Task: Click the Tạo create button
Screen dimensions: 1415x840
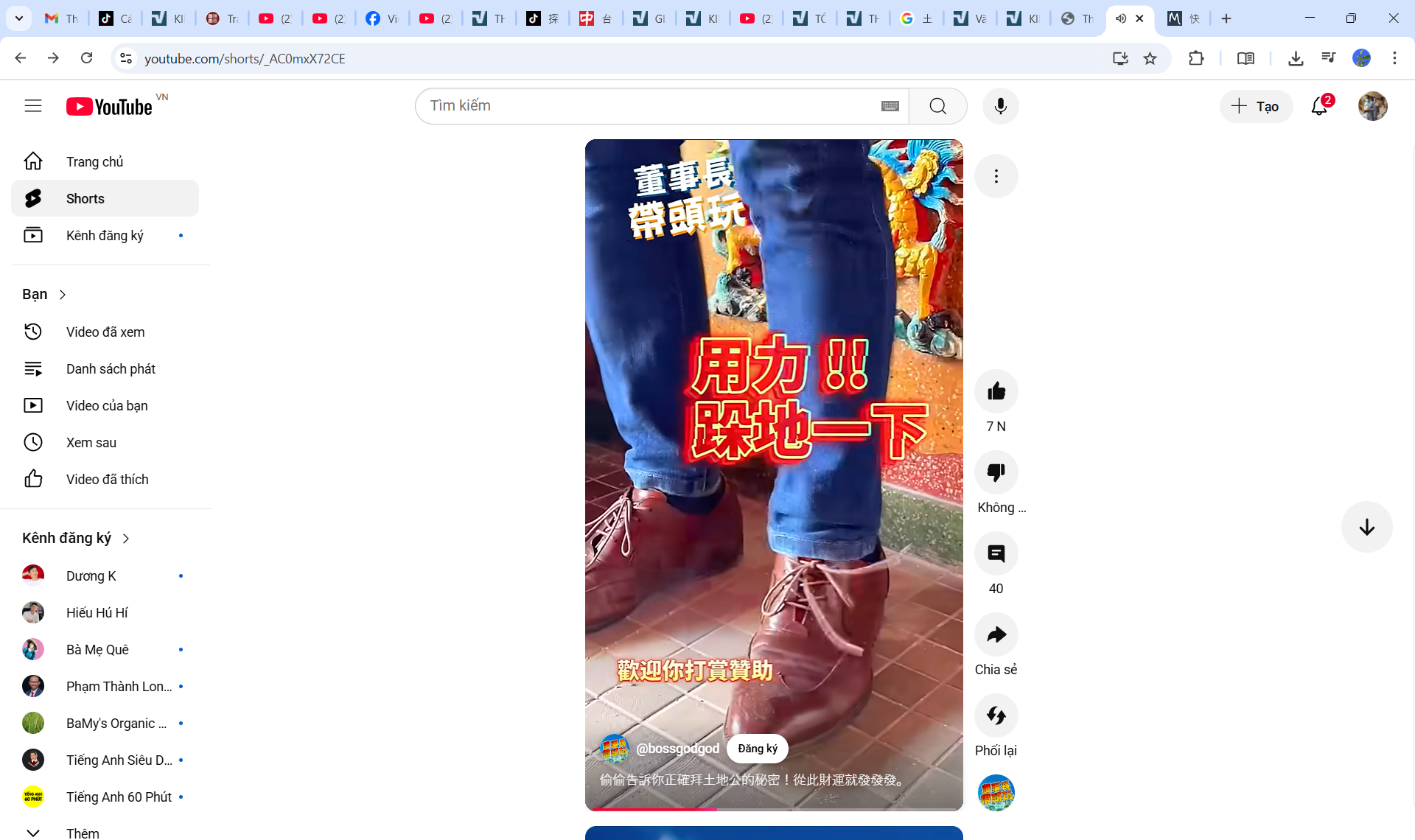Action: coord(1256,106)
